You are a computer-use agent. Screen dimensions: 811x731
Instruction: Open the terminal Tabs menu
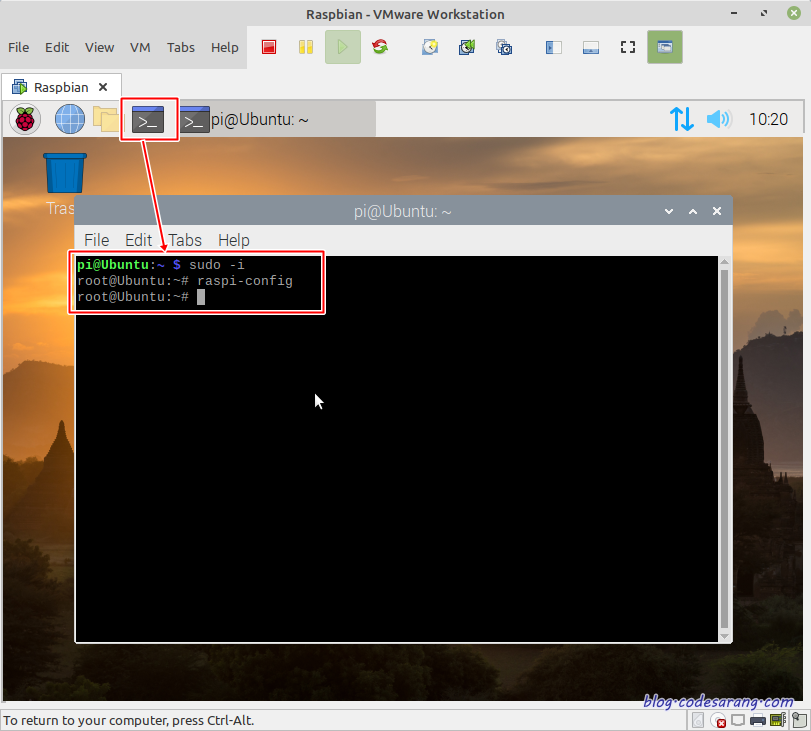[x=185, y=240]
